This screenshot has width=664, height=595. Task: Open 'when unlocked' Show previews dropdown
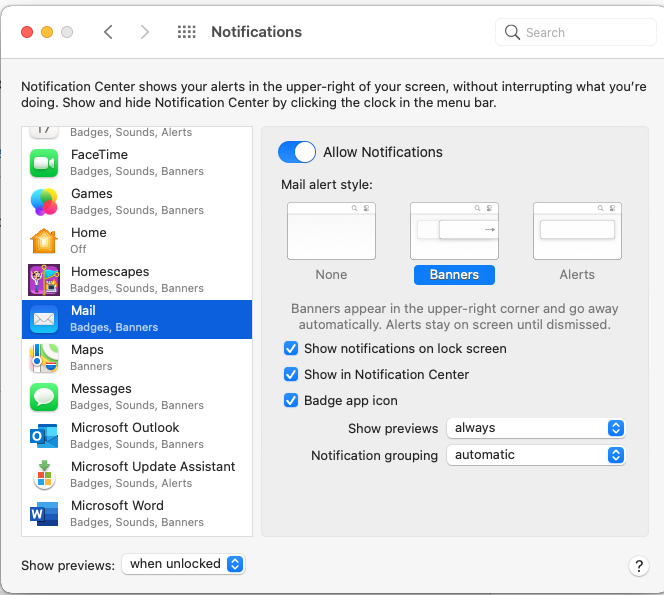183,564
